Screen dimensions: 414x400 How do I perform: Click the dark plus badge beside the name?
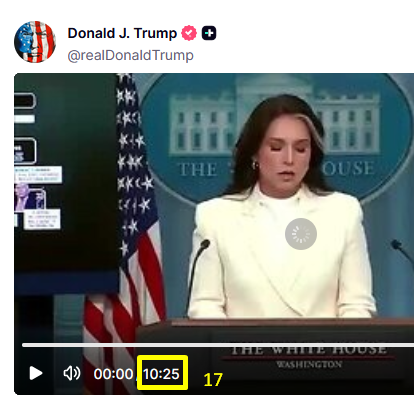pyautogui.click(x=209, y=33)
